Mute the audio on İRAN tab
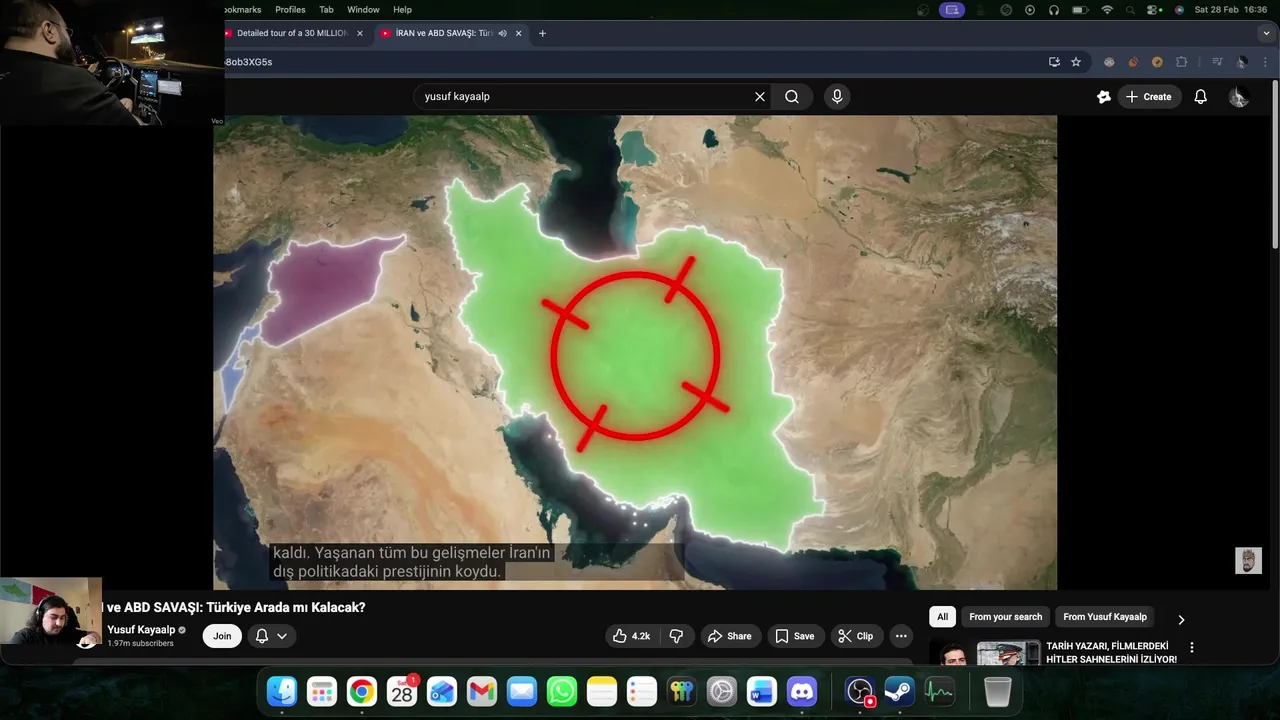The image size is (1280, 720). coord(503,33)
